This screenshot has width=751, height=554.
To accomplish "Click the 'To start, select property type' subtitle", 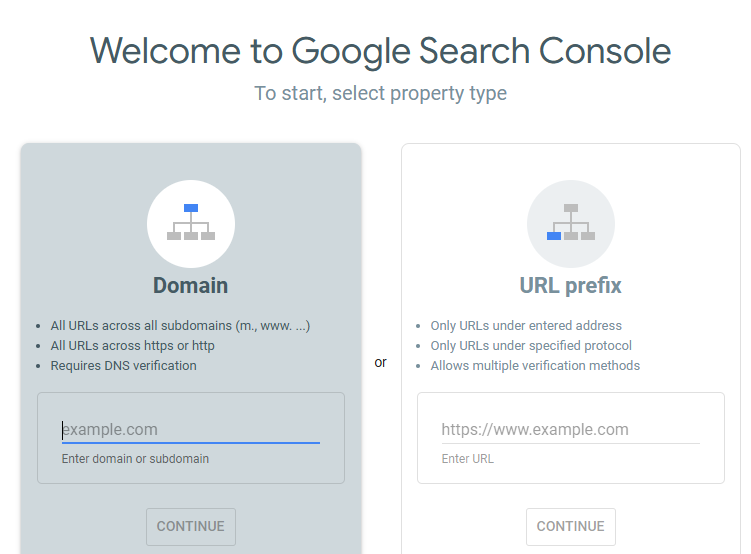I will tap(380, 94).
